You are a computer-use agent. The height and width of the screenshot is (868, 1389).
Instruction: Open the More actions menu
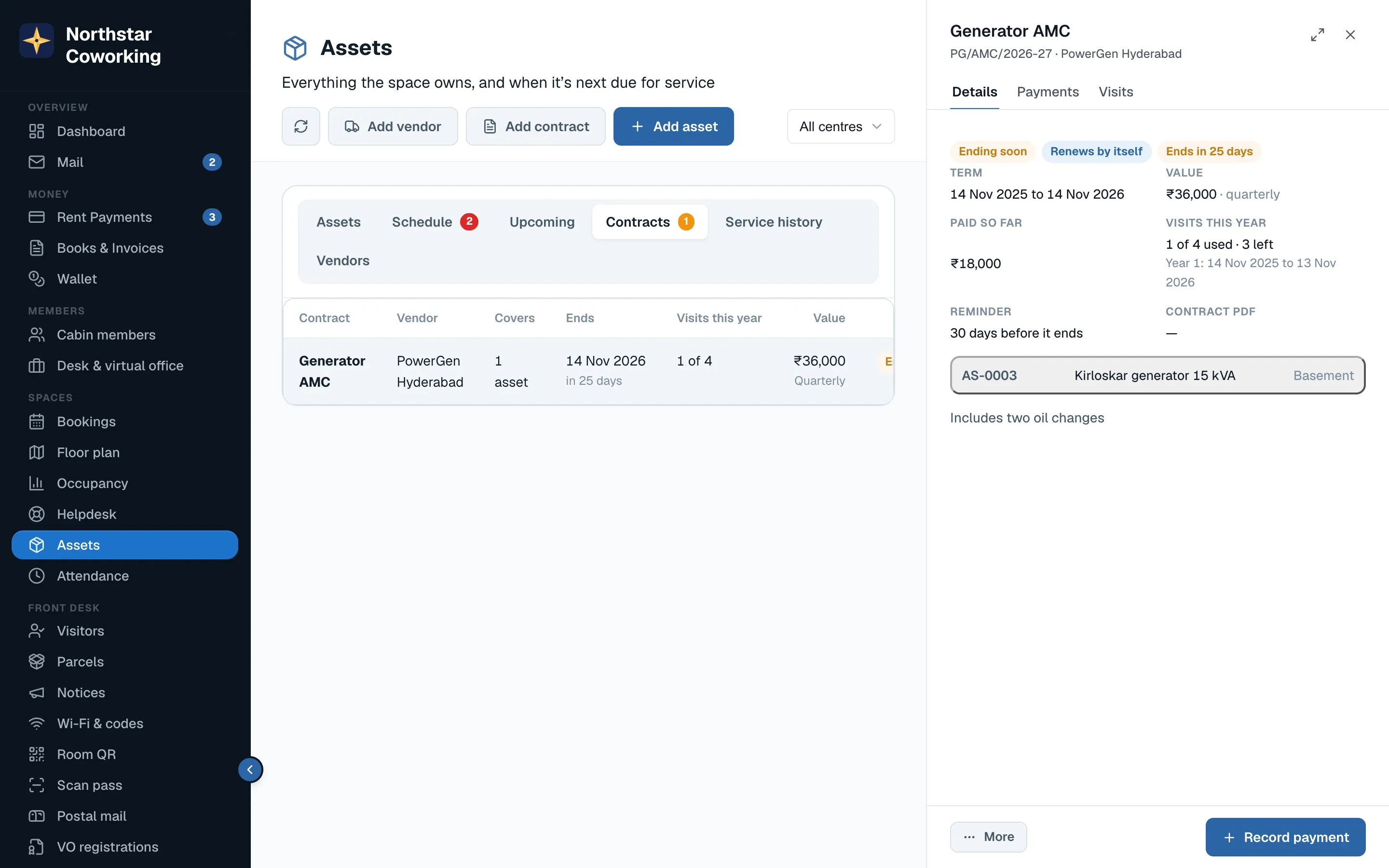(988, 837)
